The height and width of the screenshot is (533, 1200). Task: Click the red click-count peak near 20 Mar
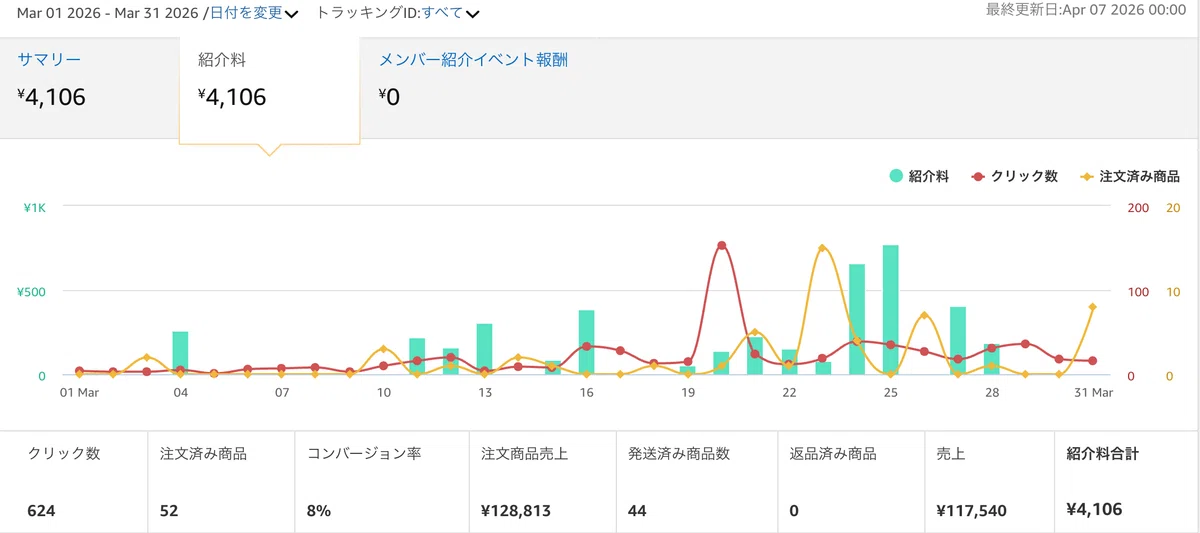721,245
